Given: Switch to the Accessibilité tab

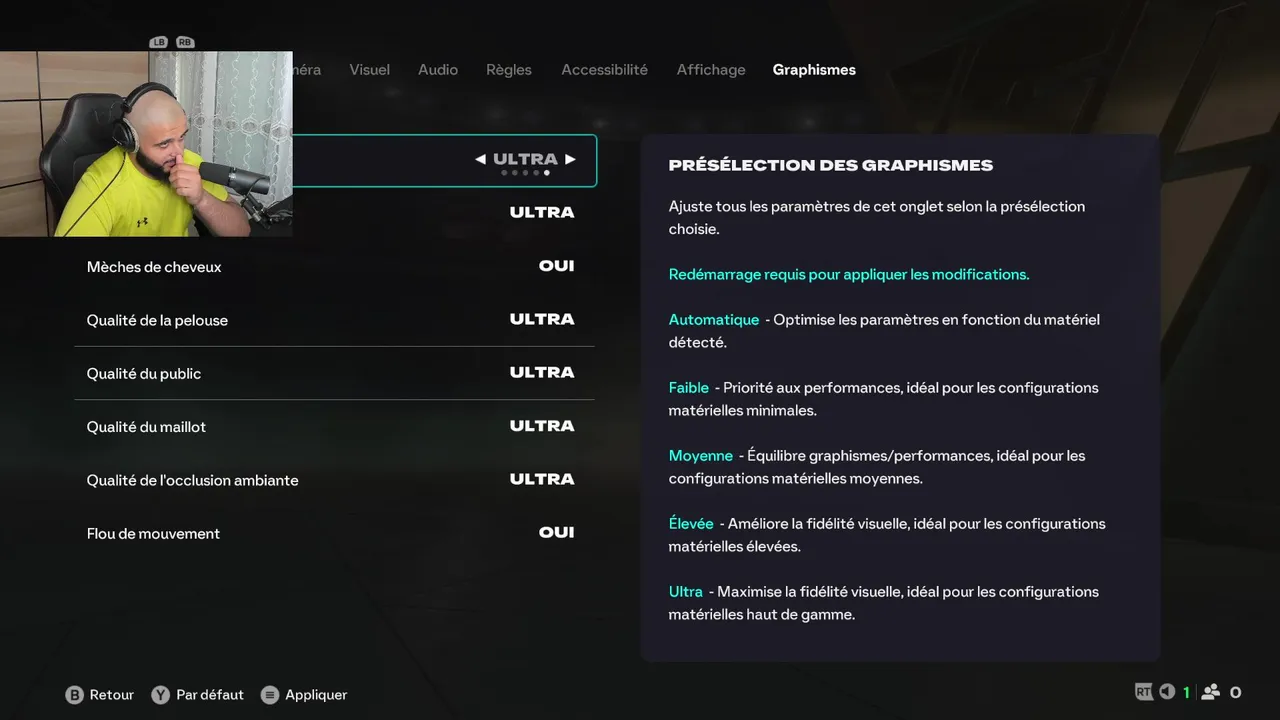Looking at the screenshot, I should (604, 70).
